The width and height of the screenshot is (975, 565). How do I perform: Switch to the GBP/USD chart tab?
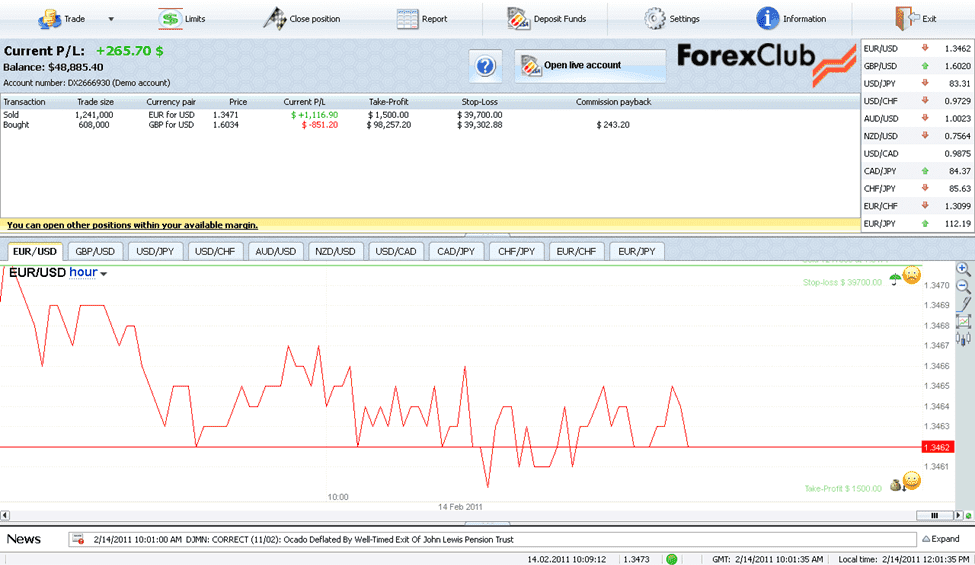click(94, 251)
